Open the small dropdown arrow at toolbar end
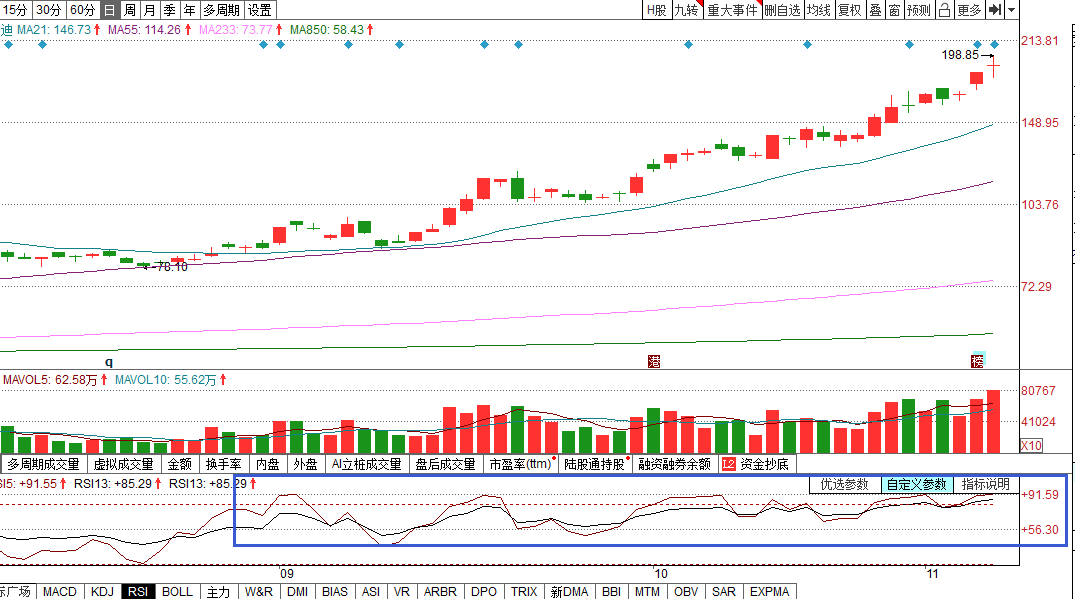Image resolution: width=1075 pixels, height=599 pixels. [x=1011, y=10]
